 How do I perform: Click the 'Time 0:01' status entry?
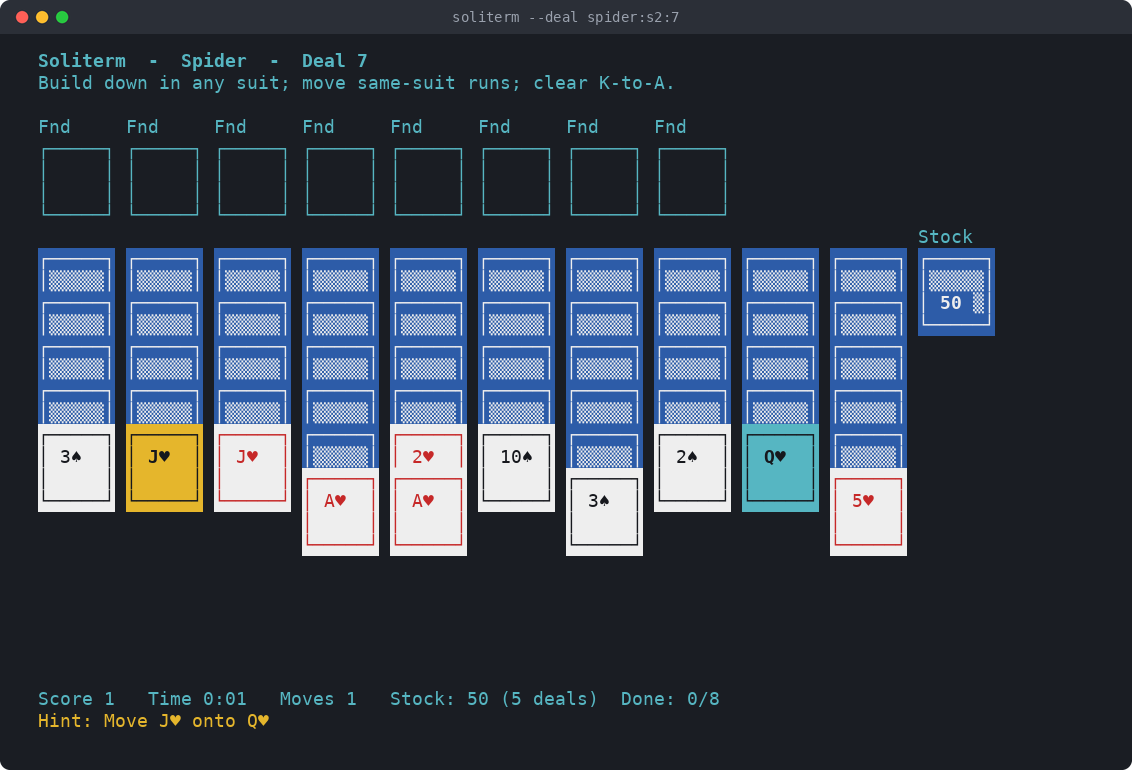[197, 699]
